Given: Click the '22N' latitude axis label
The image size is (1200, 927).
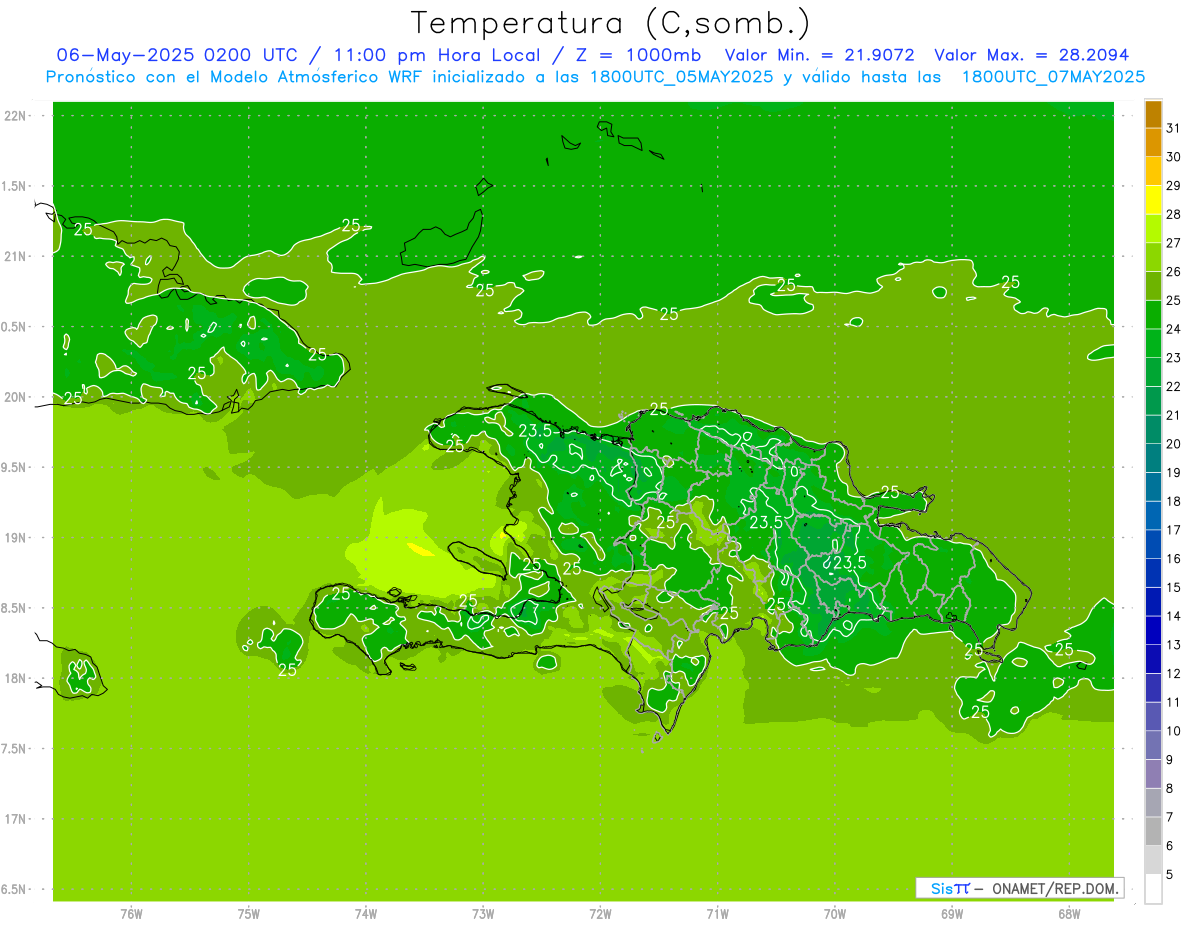Looking at the screenshot, I should [x=15, y=115].
